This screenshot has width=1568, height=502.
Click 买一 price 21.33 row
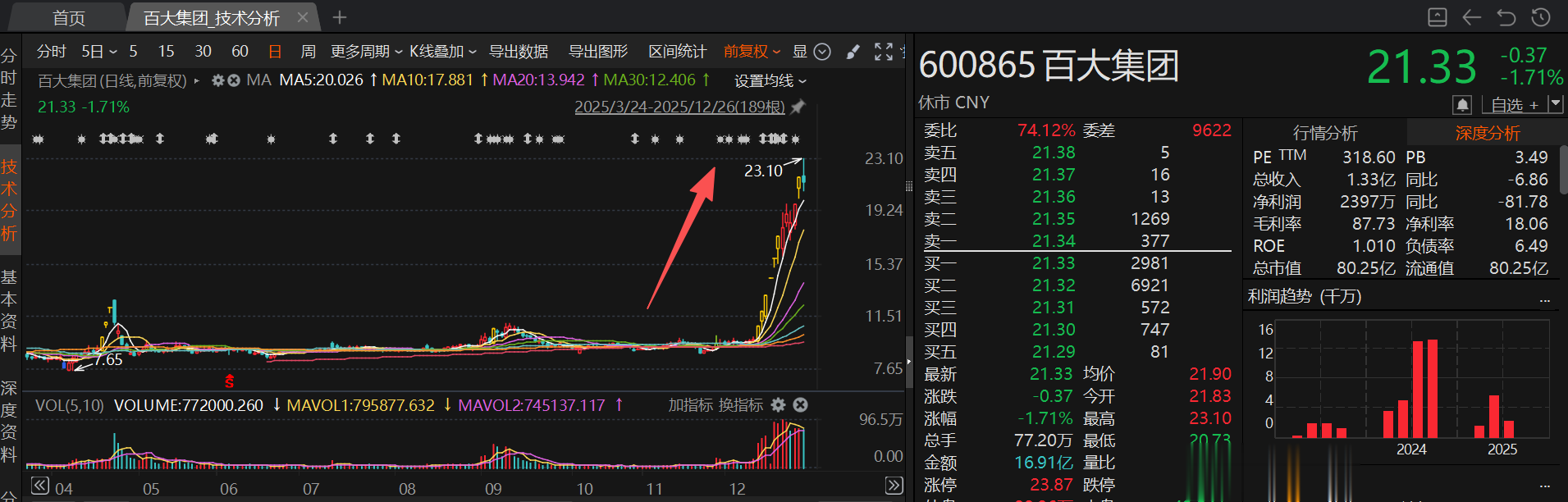1077,262
